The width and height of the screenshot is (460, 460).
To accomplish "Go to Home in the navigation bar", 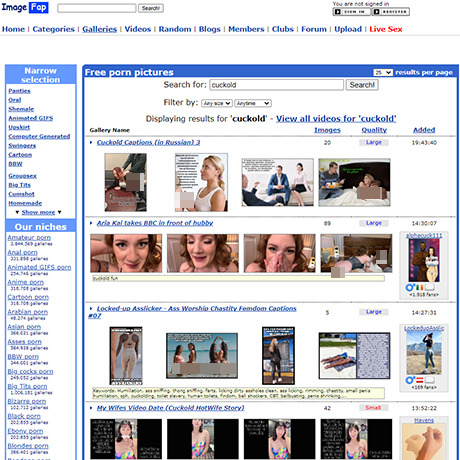I will 13,29.
